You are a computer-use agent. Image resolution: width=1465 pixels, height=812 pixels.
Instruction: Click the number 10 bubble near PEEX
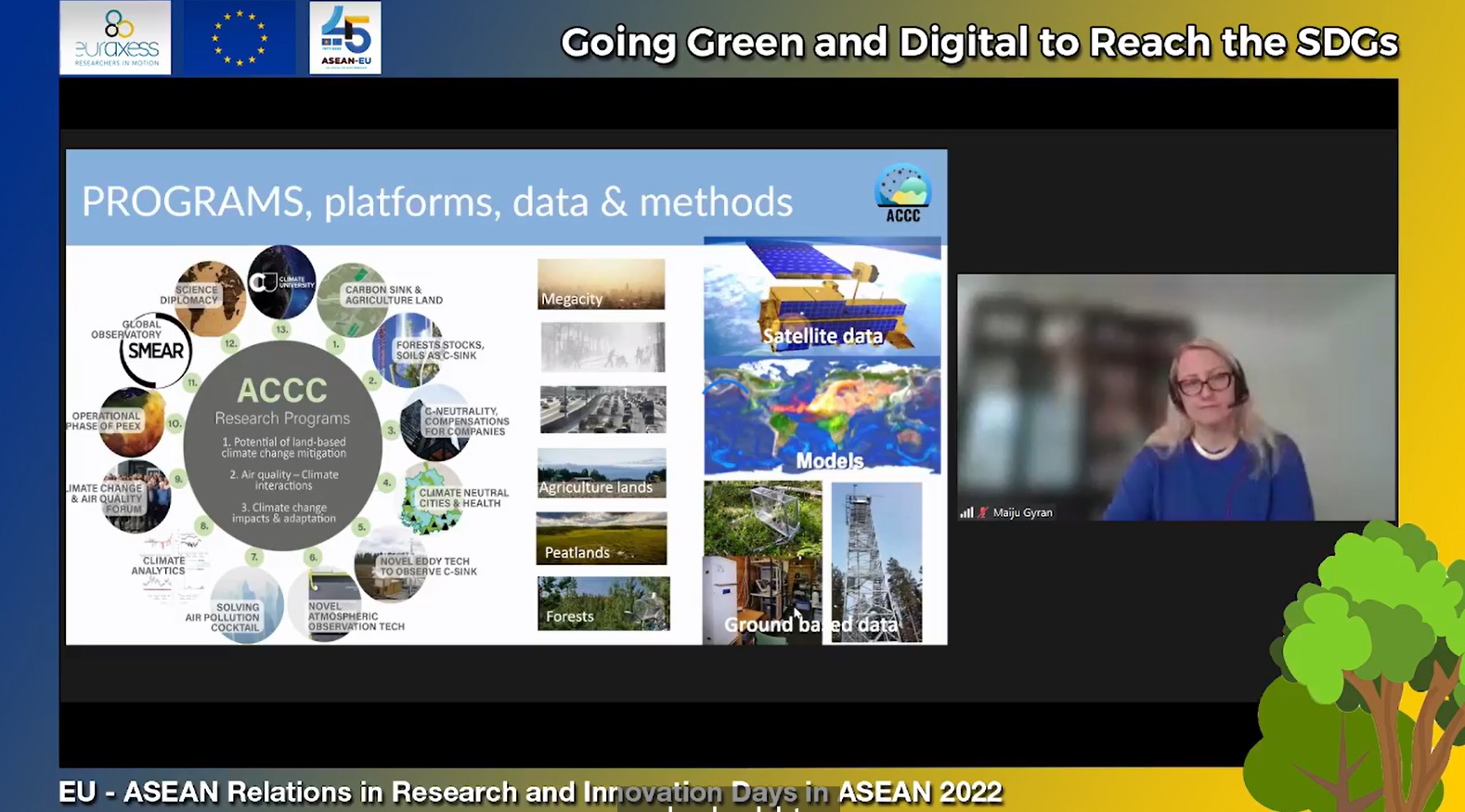pyautogui.click(x=175, y=423)
